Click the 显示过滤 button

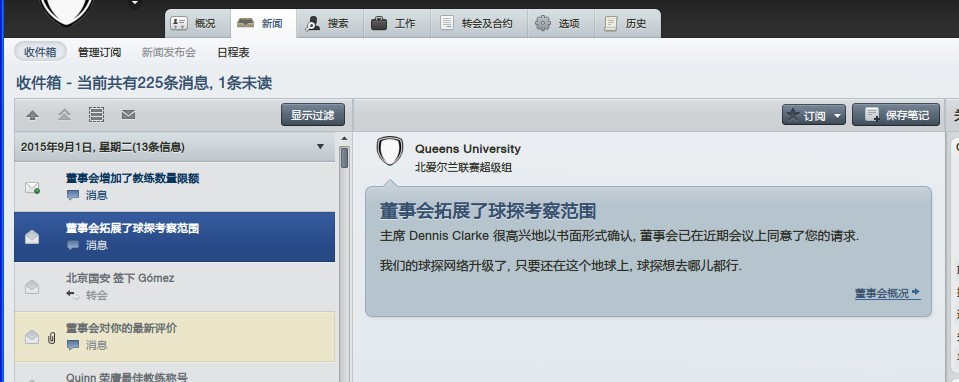click(x=313, y=115)
